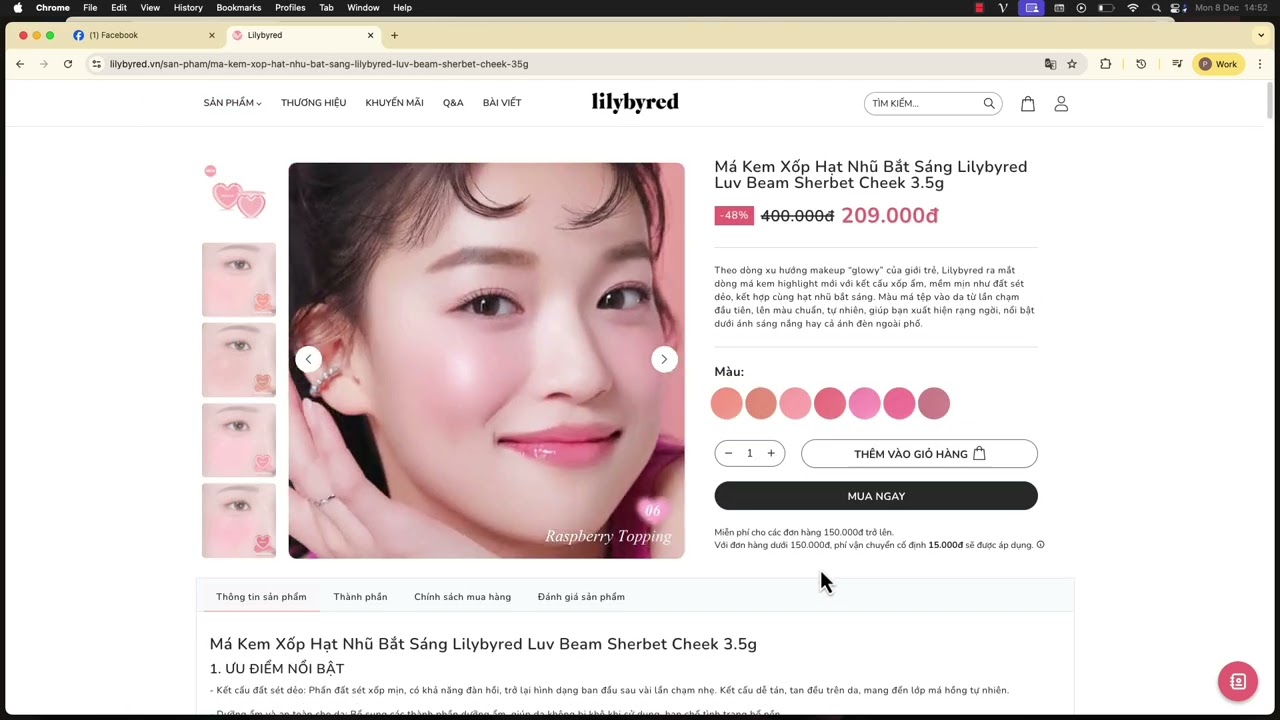Screen dimensions: 1280x720
Task: Switch to the Chính sách mua hàng tab
Action: (x=462, y=597)
